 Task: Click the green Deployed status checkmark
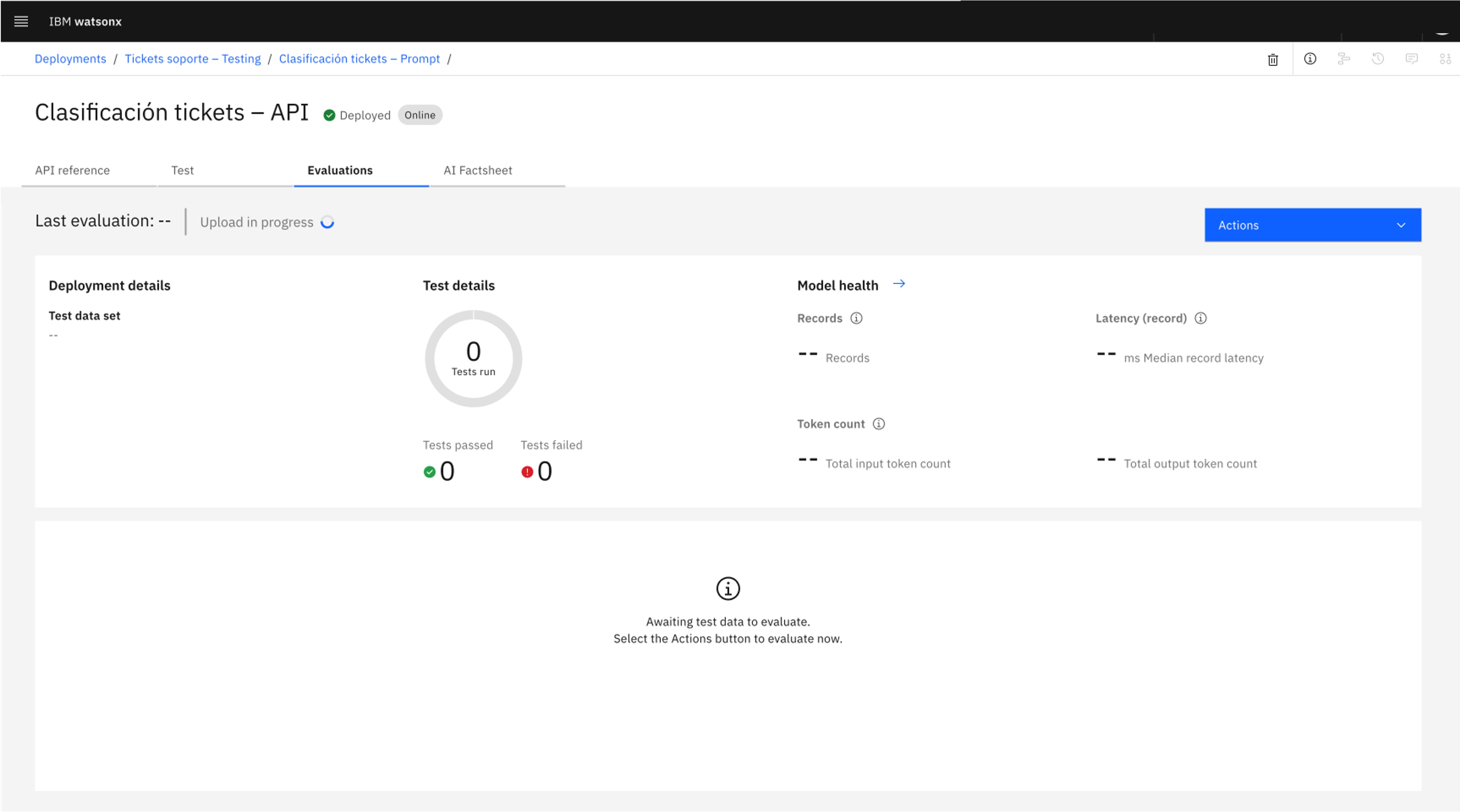pos(329,115)
